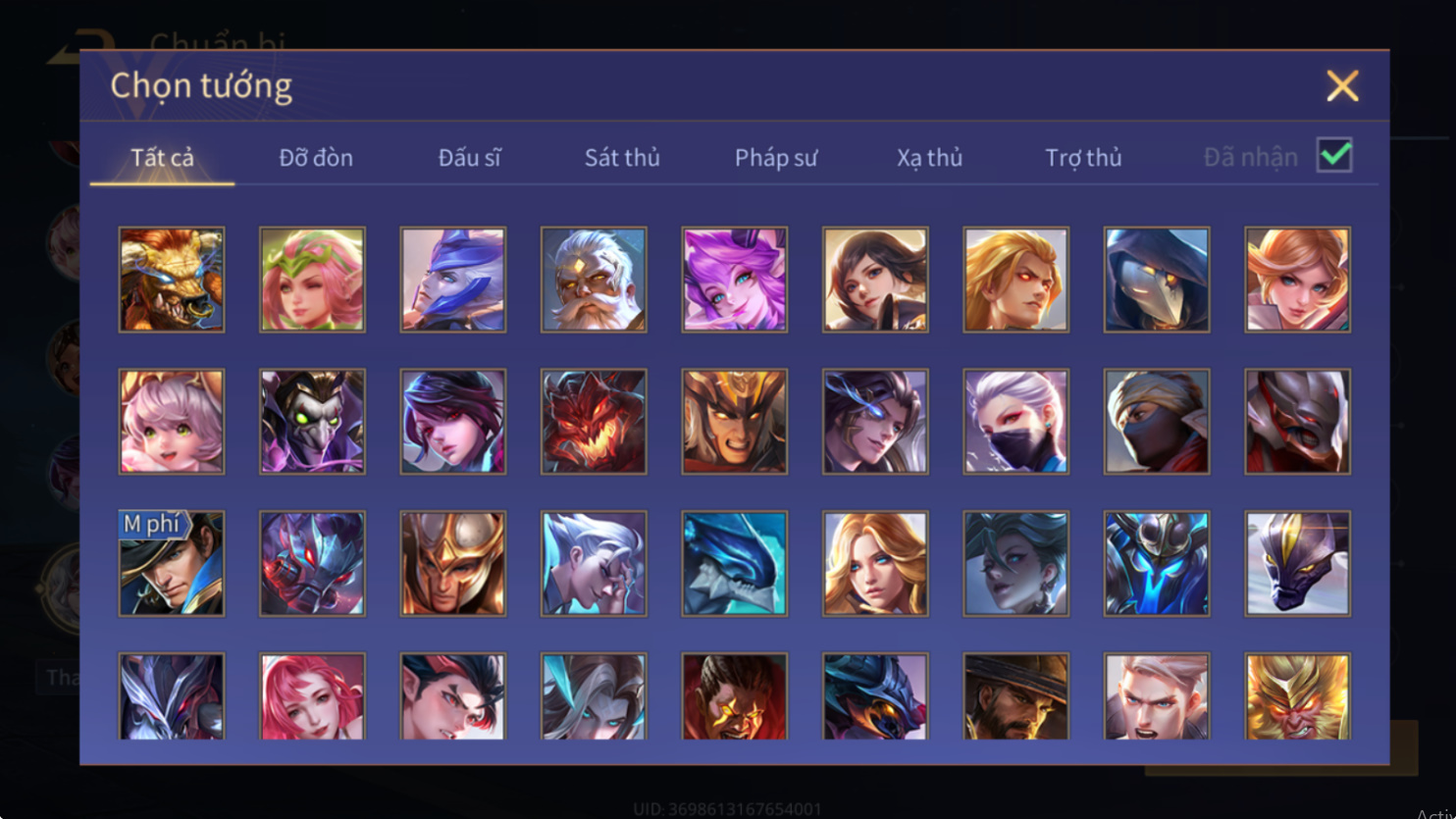This screenshot has height=819, width=1456.
Task: Show the Pháp sư hero list
Action: point(776,157)
